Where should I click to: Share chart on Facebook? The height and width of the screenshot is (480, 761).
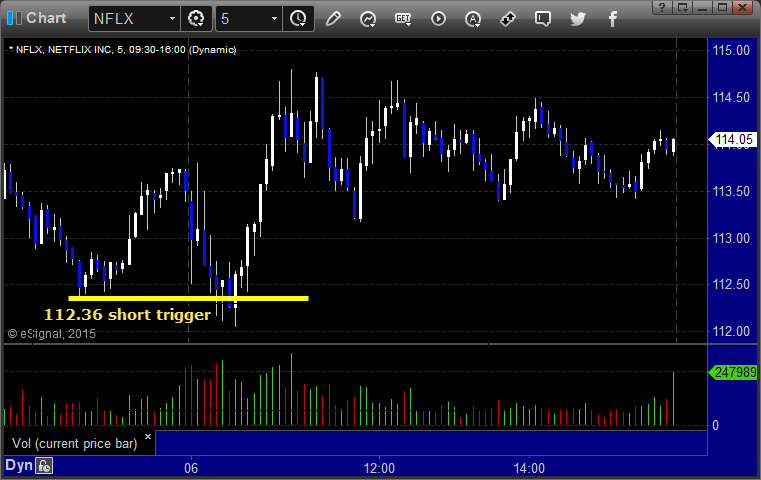click(x=612, y=18)
